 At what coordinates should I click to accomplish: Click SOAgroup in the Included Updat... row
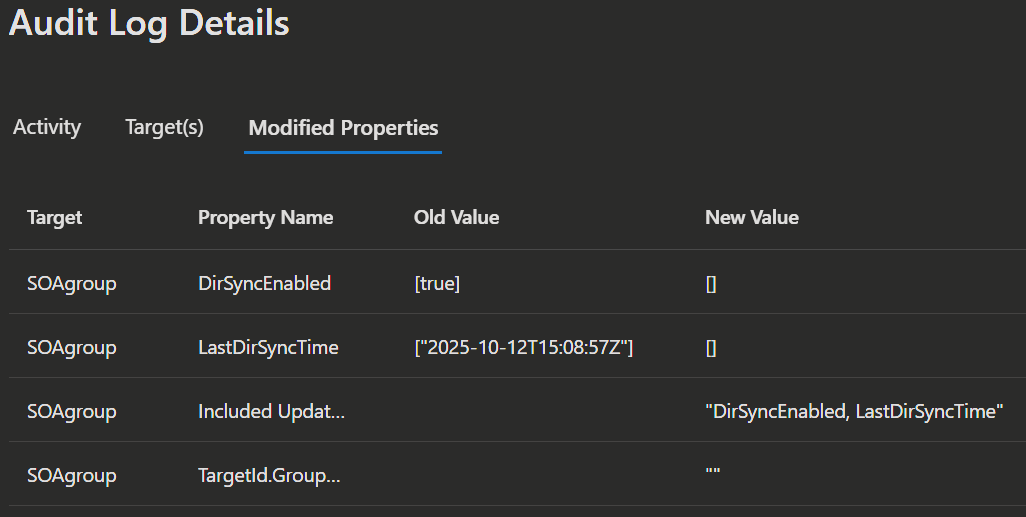[x=72, y=412]
